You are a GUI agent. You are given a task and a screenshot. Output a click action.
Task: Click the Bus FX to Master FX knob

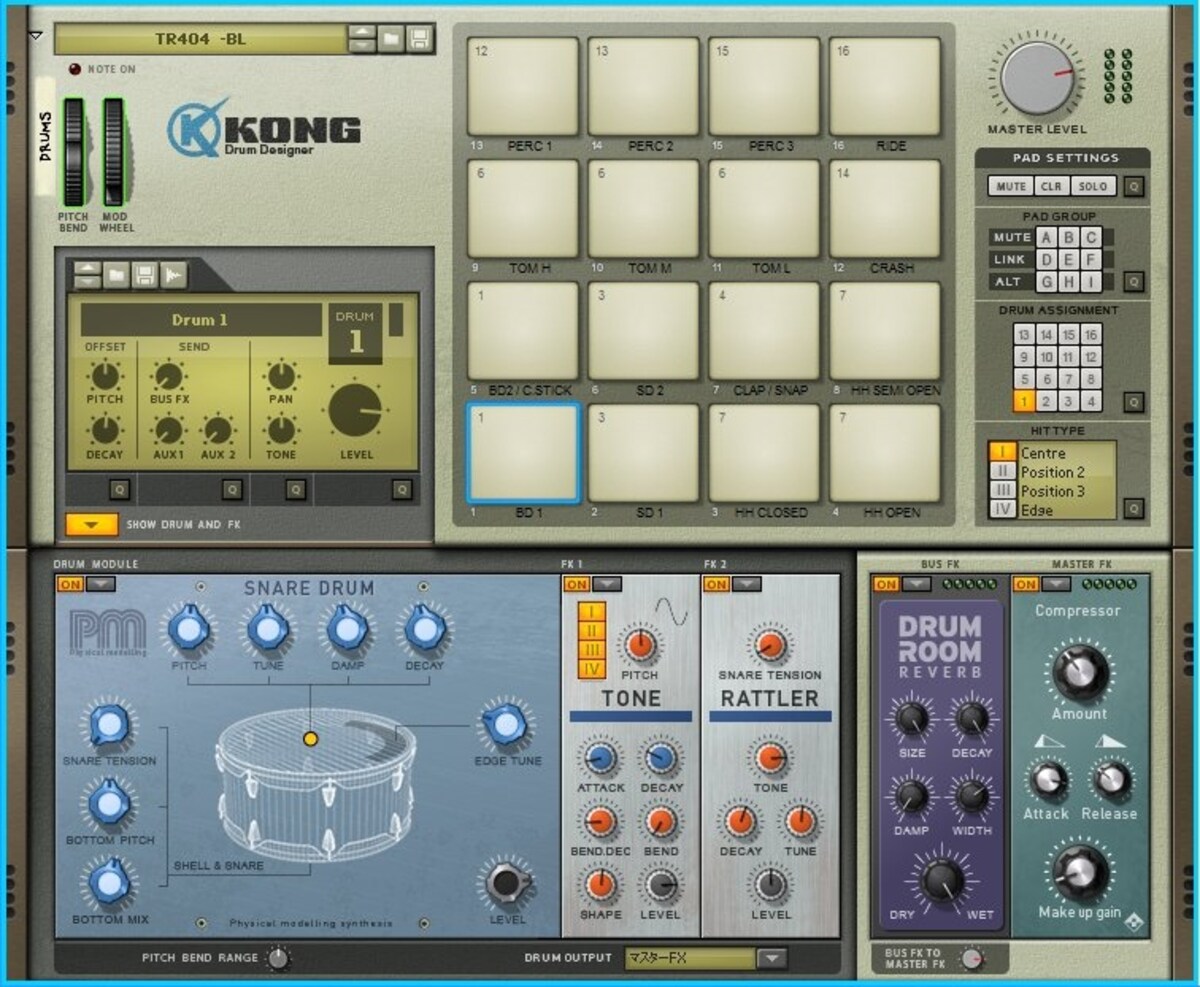point(970,960)
